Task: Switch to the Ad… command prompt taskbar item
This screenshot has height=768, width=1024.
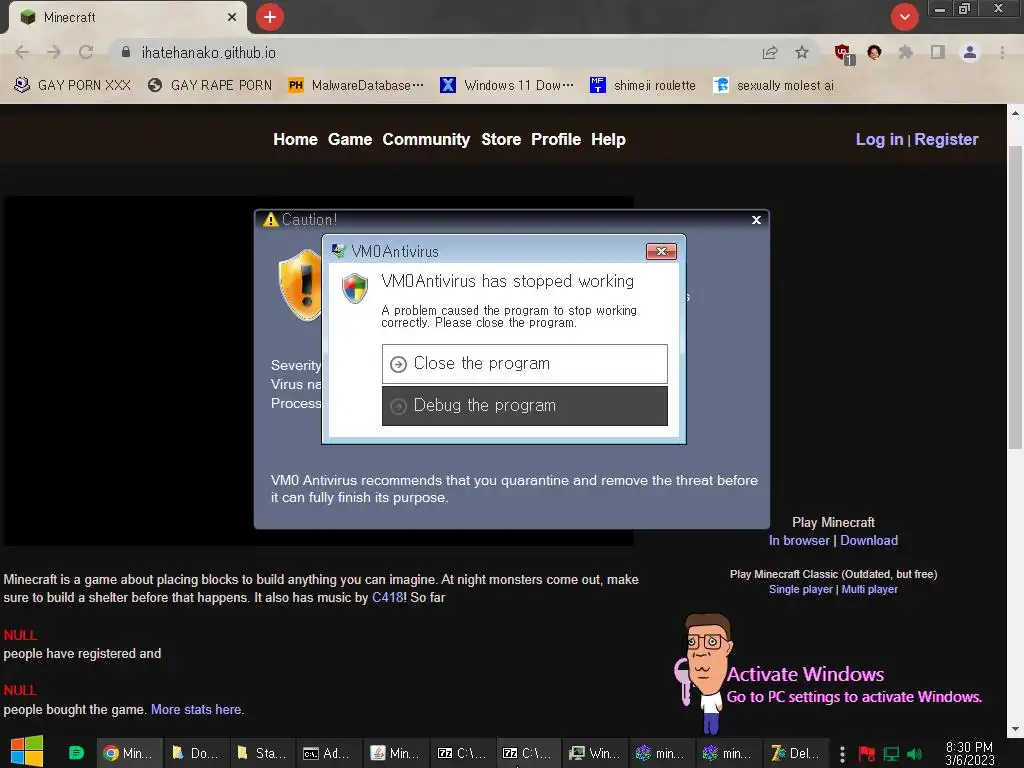Action: coord(329,753)
